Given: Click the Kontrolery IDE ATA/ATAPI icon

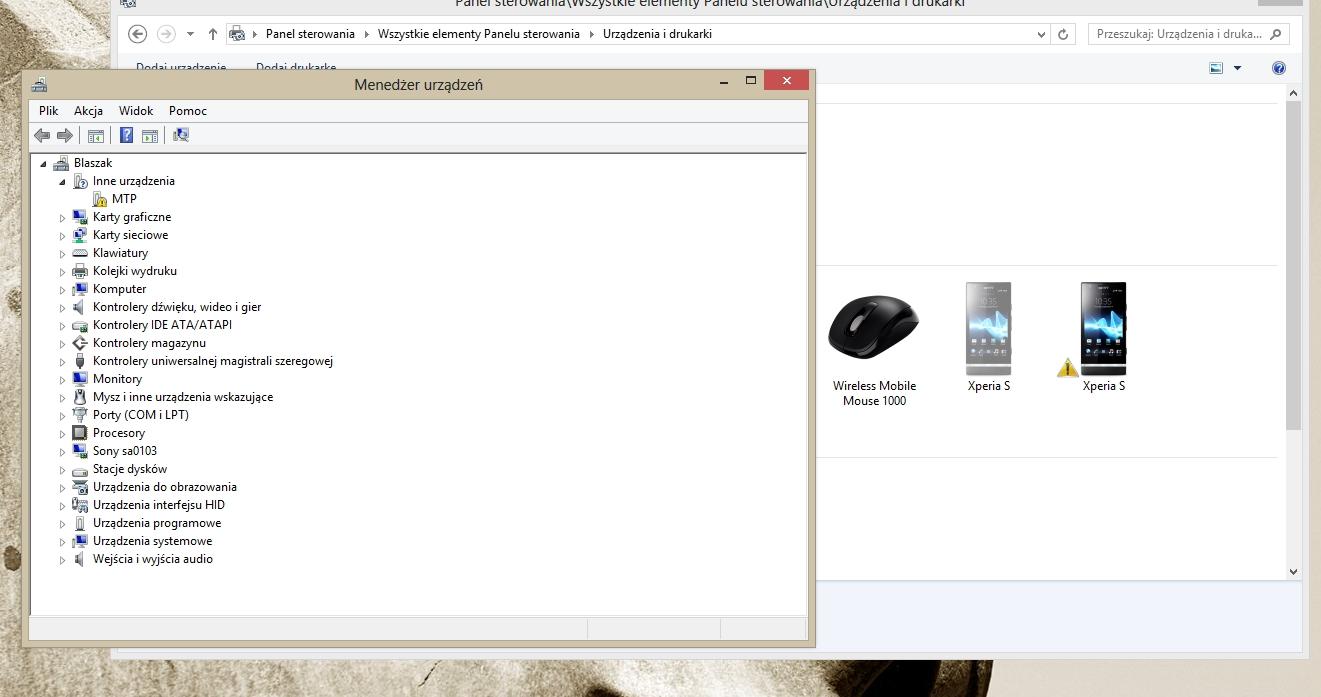Looking at the screenshot, I should pyautogui.click(x=80, y=325).
